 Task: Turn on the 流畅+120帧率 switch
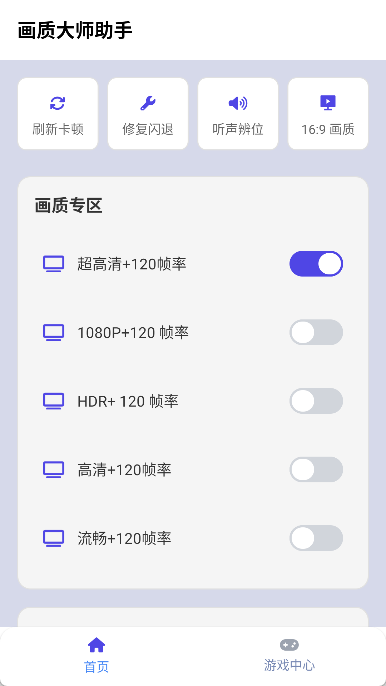click(x=316, y=538)
